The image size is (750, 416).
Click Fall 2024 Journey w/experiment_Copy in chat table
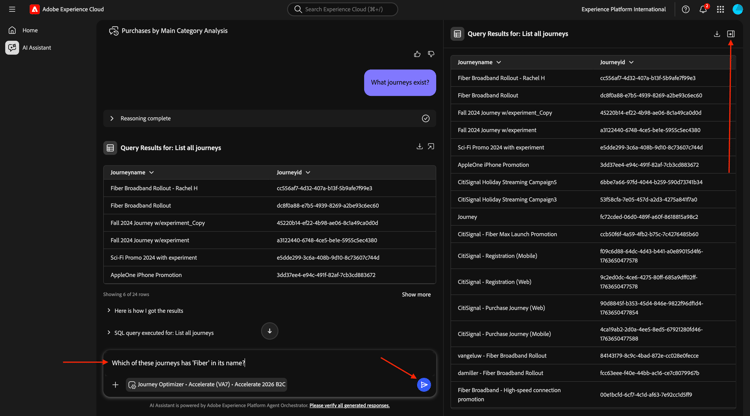pyautogui.click(x=158, y=223)
